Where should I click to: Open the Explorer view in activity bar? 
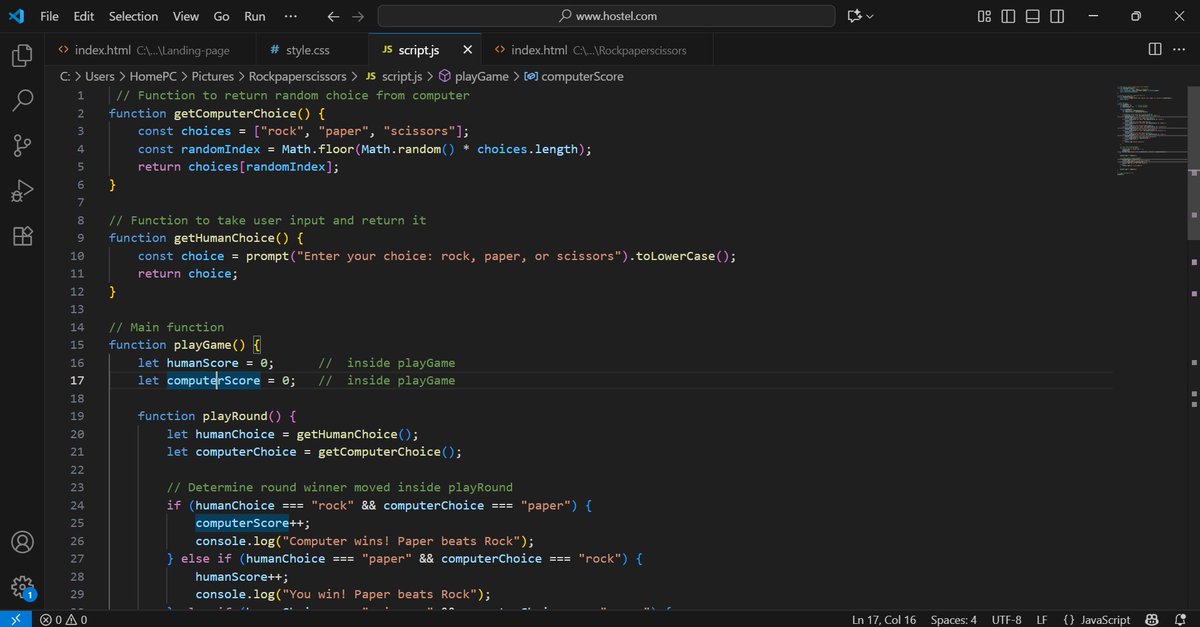[22, 55]
